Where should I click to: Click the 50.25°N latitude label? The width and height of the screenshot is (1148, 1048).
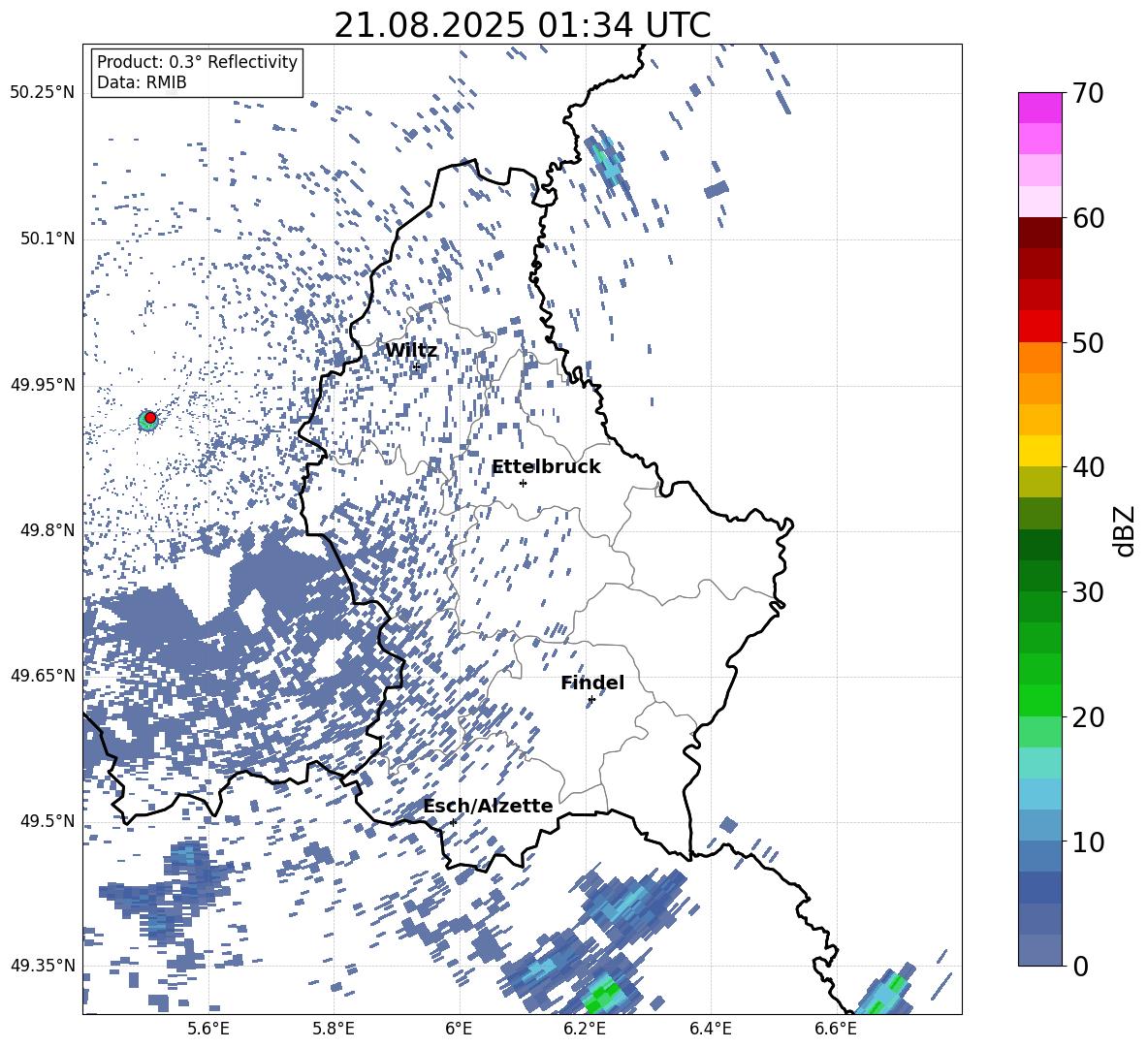click(x=43, y=93)
